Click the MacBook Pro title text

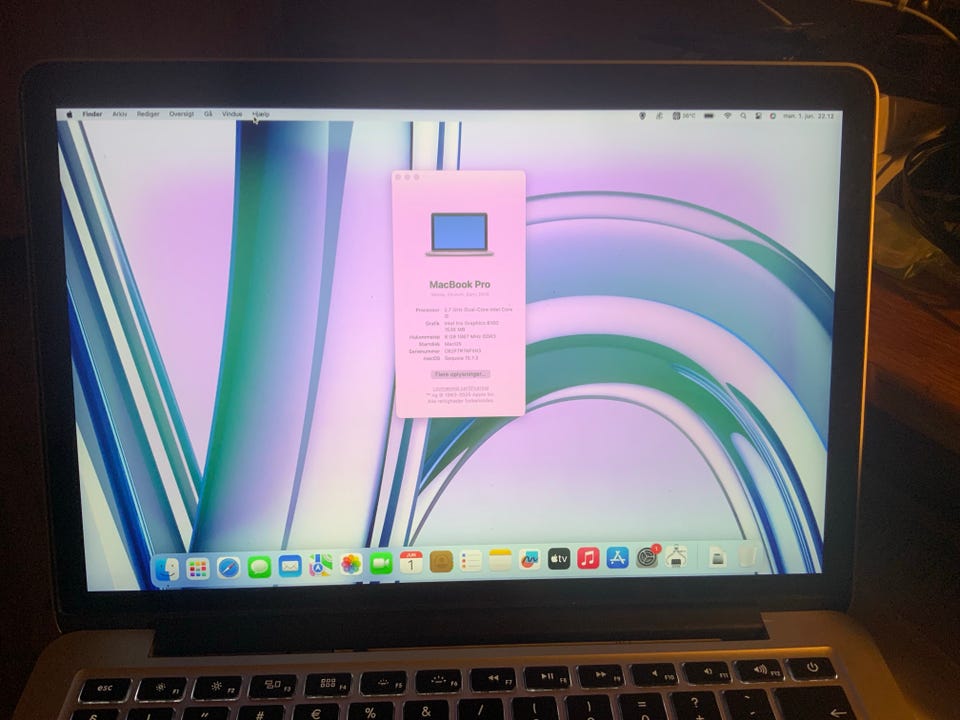point(460,285)
